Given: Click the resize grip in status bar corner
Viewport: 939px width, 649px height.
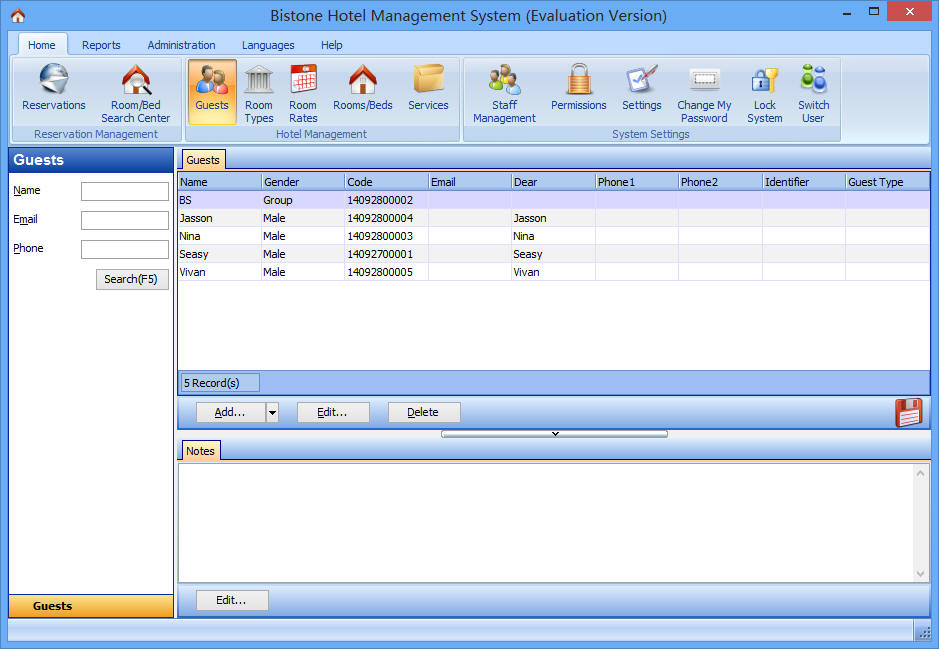Looking at the screenshot, I should tap(925, 632).
